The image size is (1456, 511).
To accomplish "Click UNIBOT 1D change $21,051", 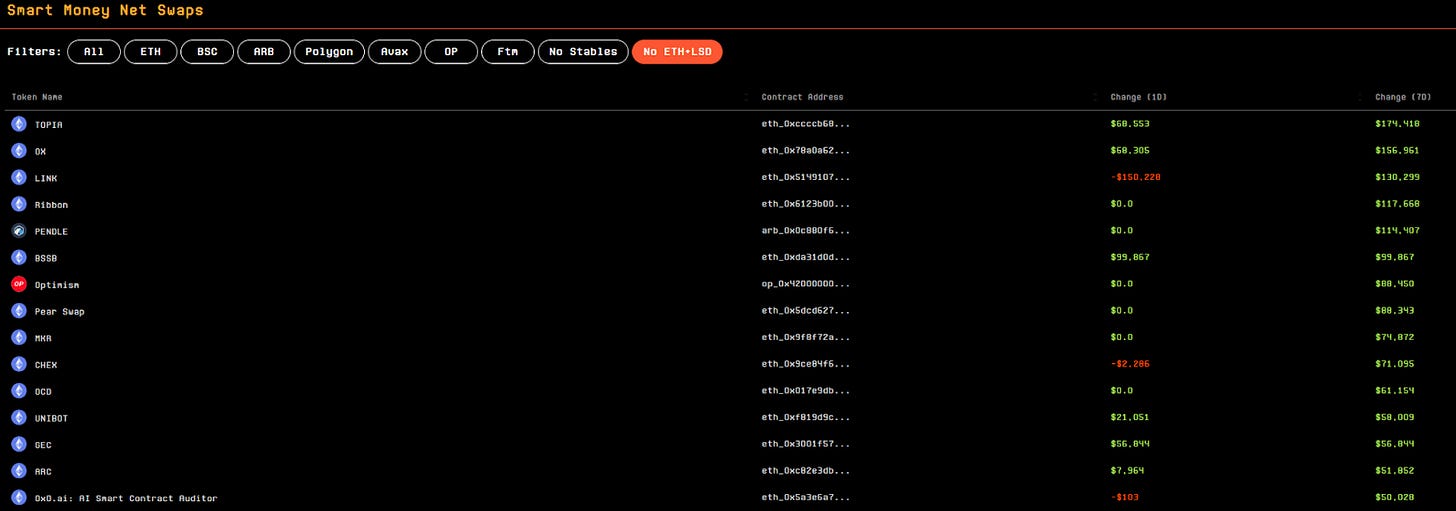I will point(1130,418).
